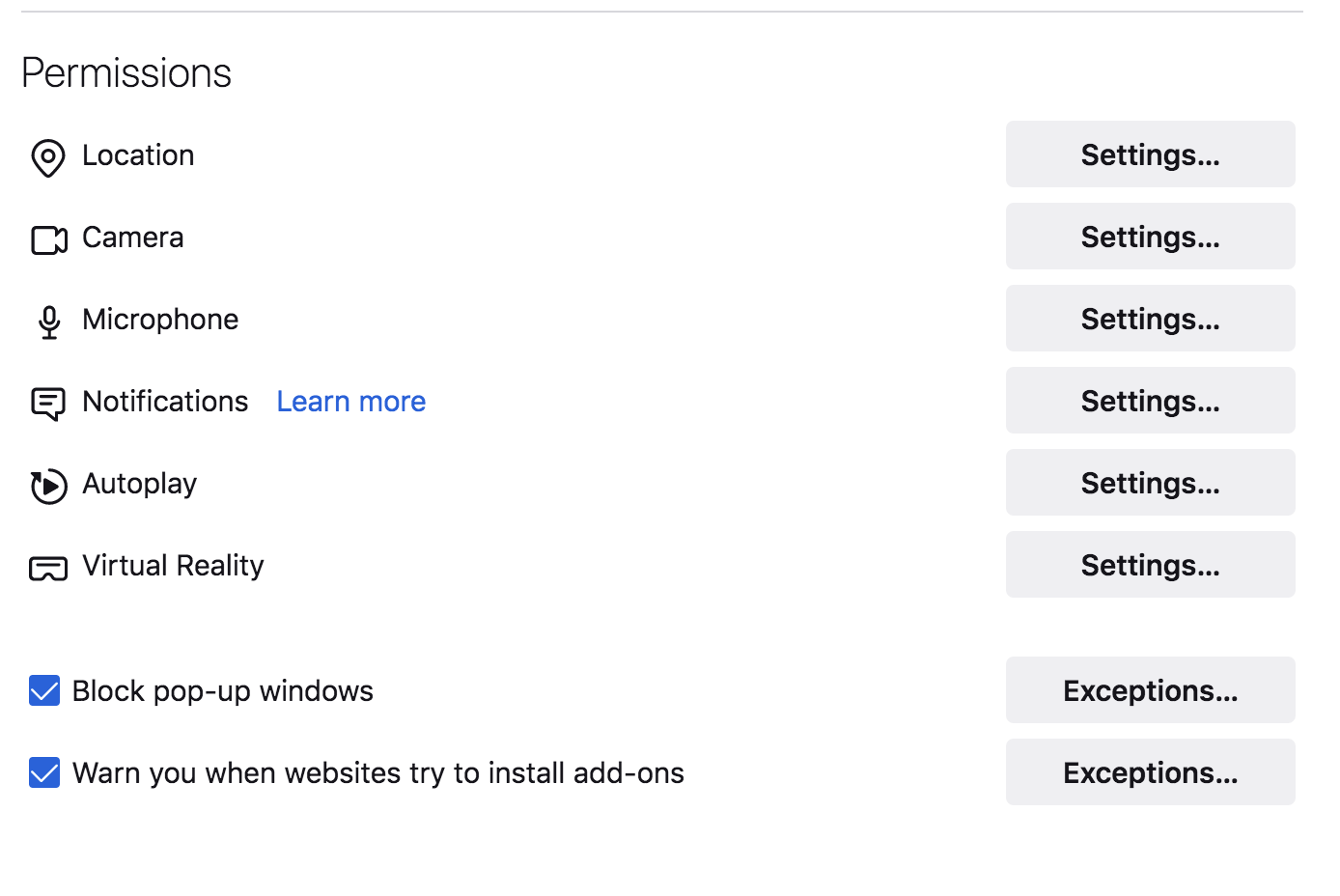Click the Camera icon
Image resolution: width=1340 pixels, height=896 pixels.
pyautogui.click(x=48, y=239)
